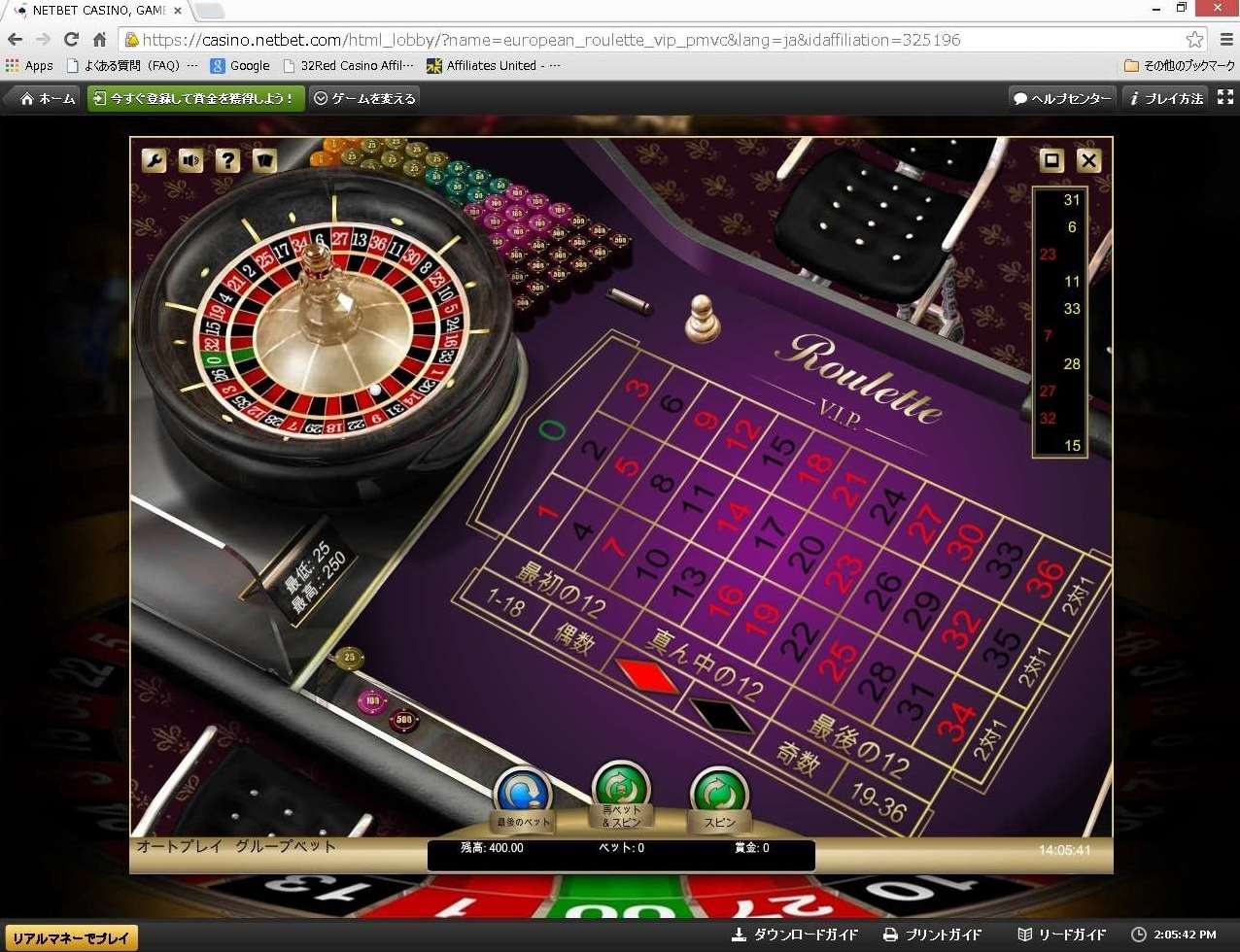Click the browser forward arrow
The width and height of the screenshot is (1240, 952).
43,40
